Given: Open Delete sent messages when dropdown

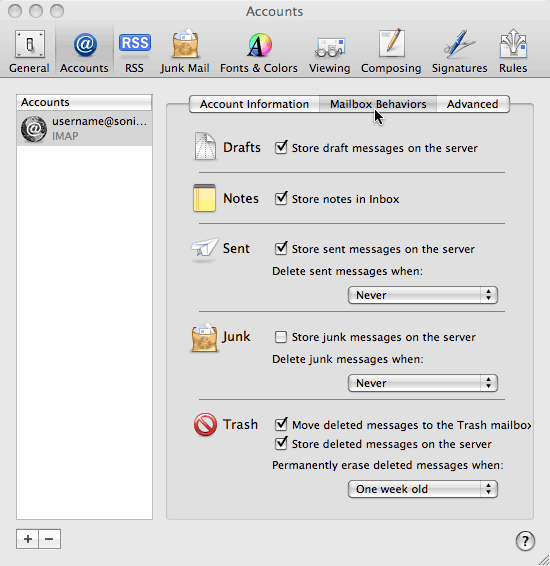Looking at the screenshot, I should click(423, 295).
